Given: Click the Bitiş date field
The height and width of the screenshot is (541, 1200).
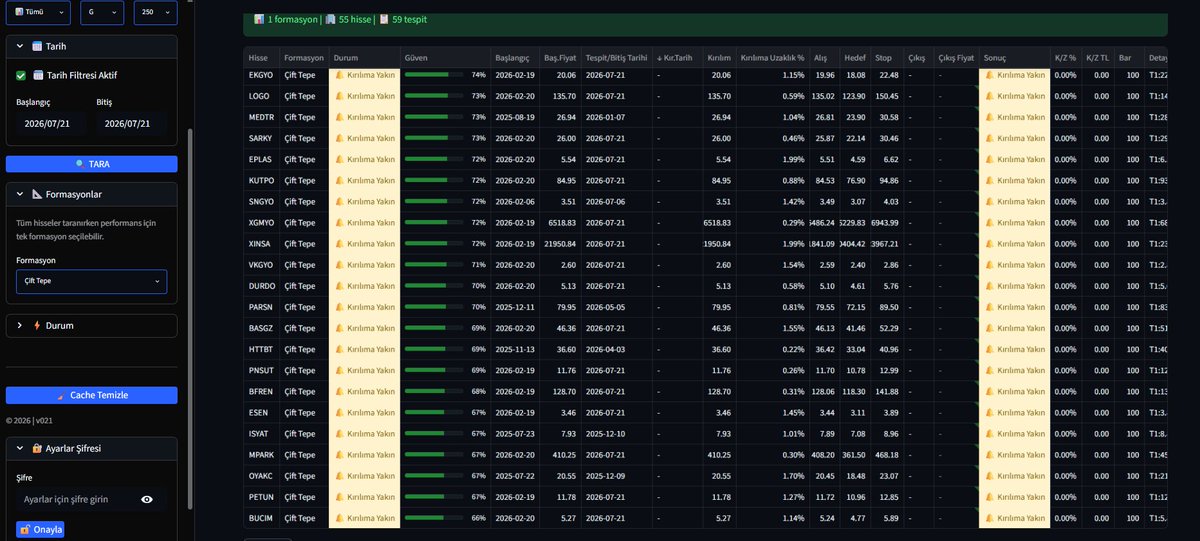Looking at the screenshot, I should click(130, 123).
